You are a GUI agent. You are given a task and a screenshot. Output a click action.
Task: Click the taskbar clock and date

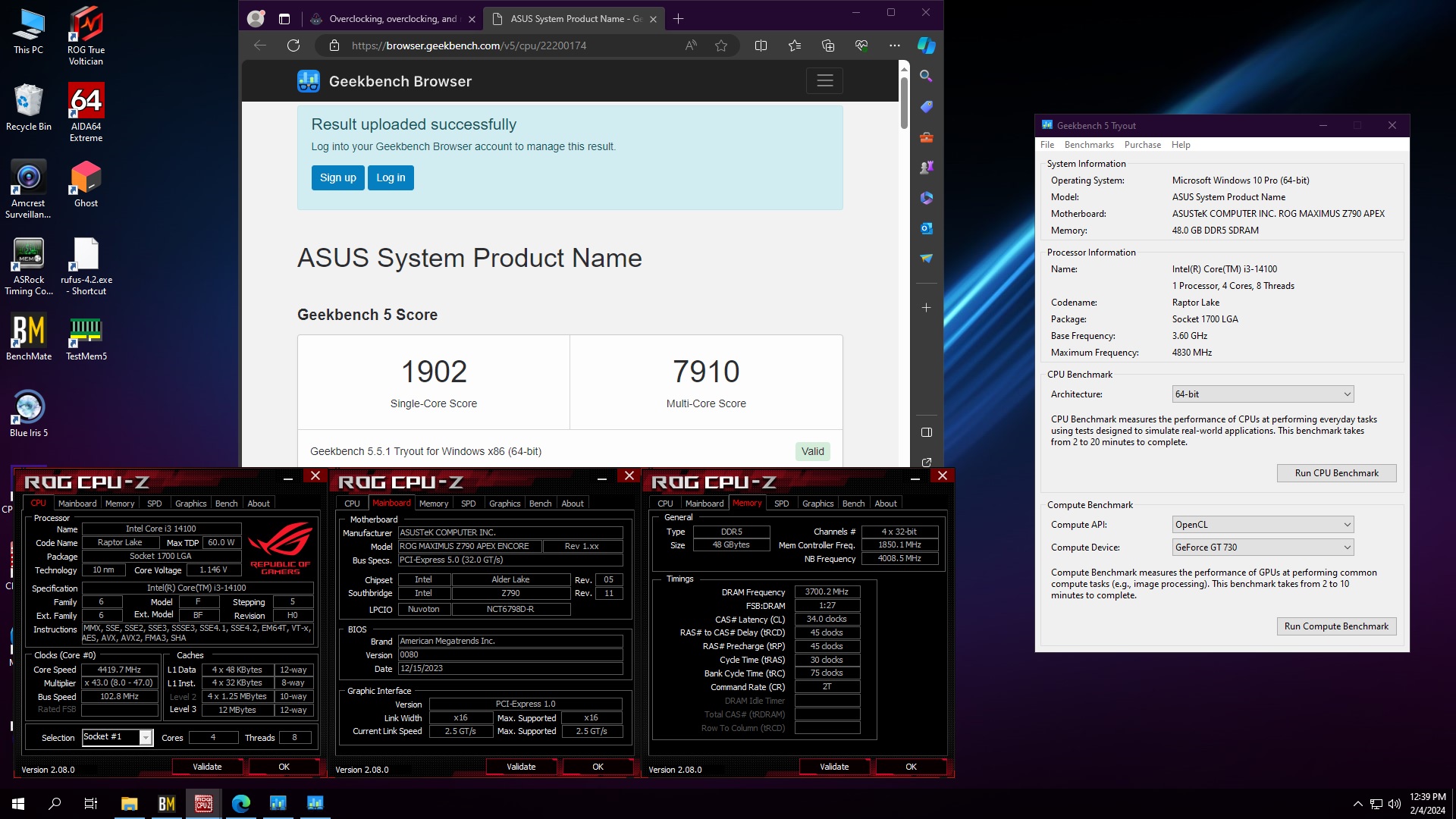[1427, 803]
